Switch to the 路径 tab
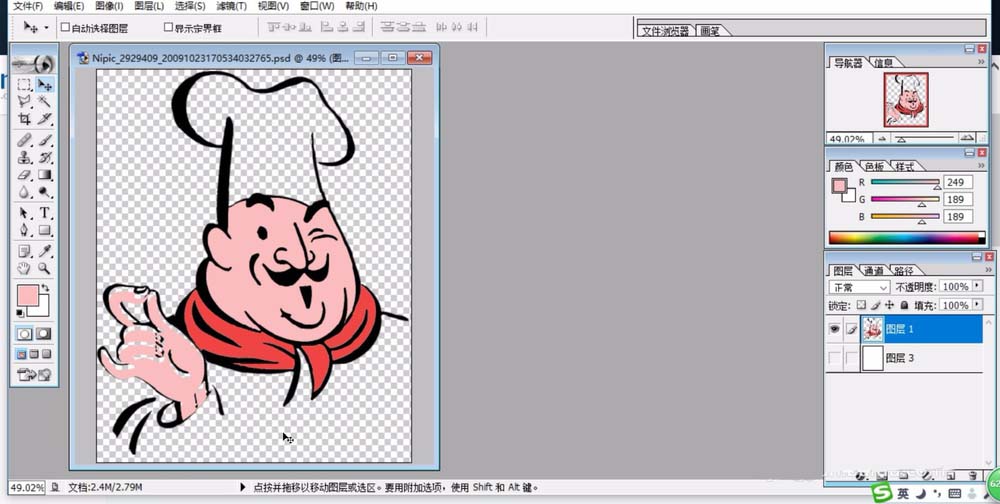 [903, 271]
